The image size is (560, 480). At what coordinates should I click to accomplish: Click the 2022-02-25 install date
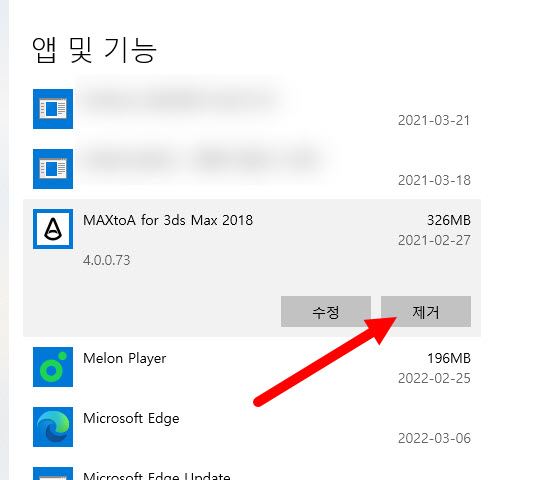coord(434,378)
